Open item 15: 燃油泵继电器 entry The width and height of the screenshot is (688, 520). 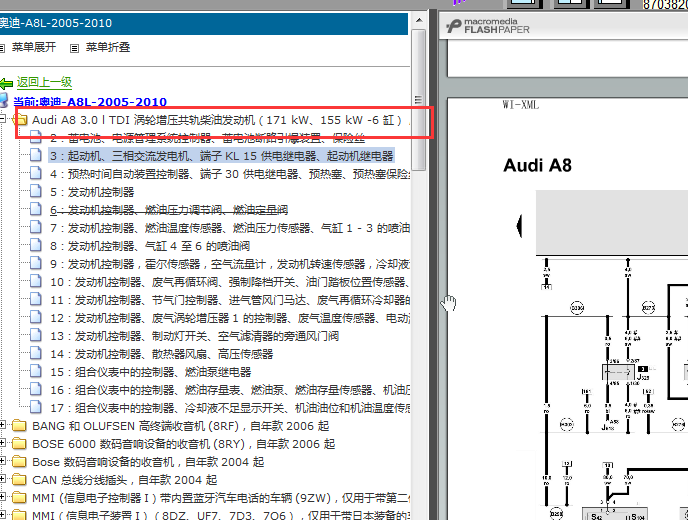150,372
